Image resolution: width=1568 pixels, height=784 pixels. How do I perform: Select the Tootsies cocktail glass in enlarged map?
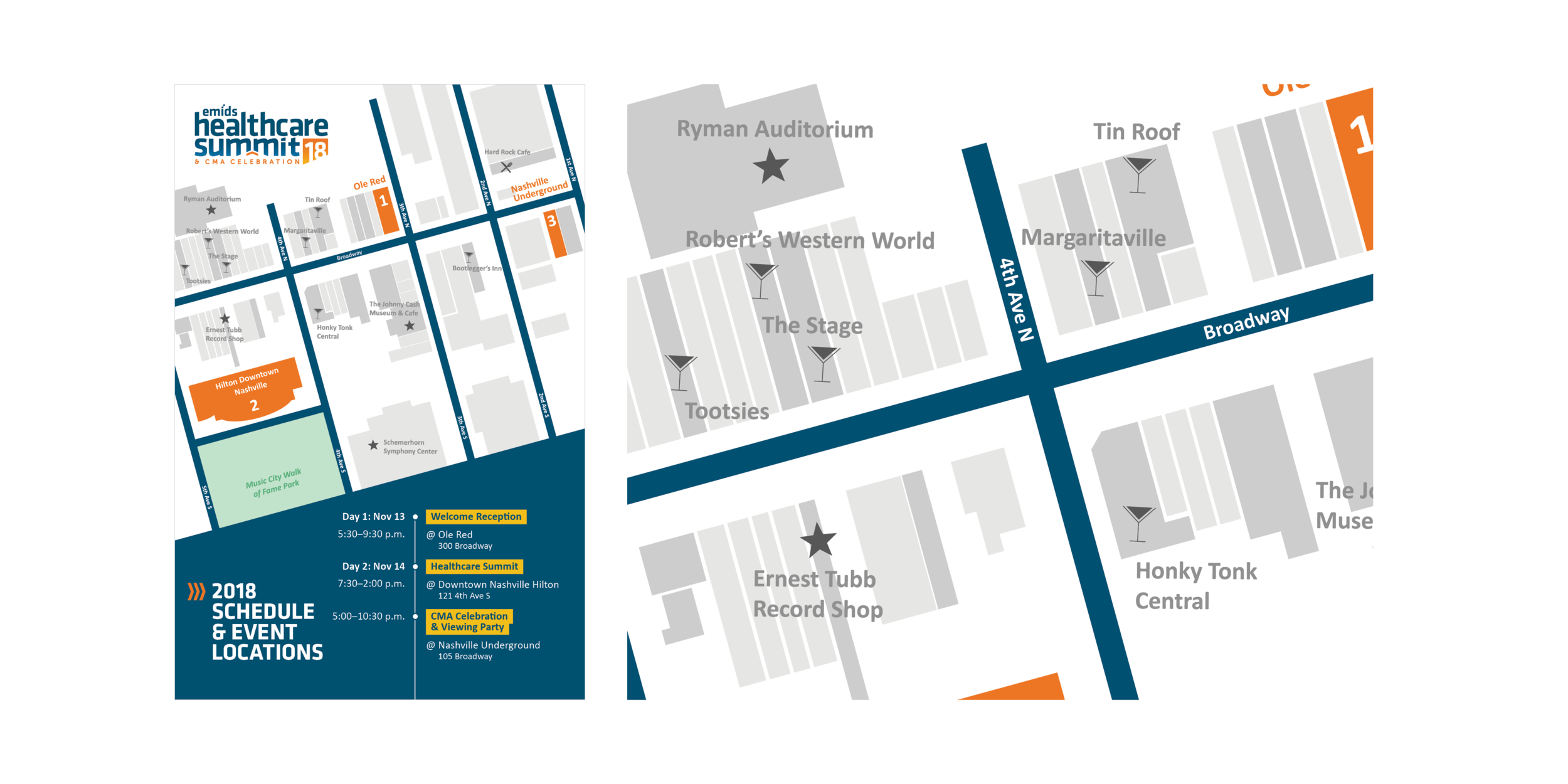coord(681,373)
